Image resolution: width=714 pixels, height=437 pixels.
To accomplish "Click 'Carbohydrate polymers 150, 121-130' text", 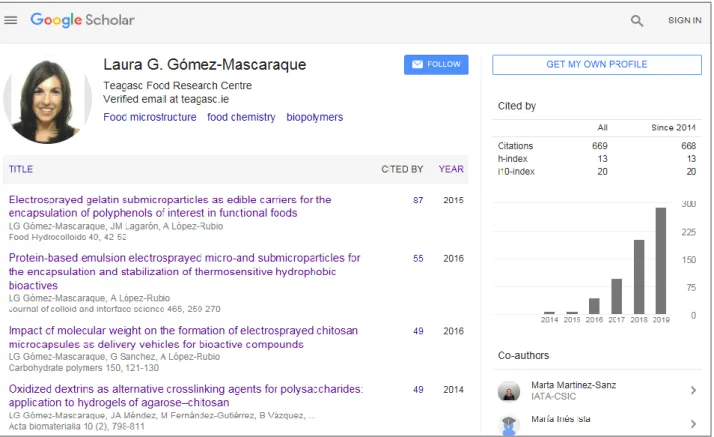I will click(x=84, y=368).
